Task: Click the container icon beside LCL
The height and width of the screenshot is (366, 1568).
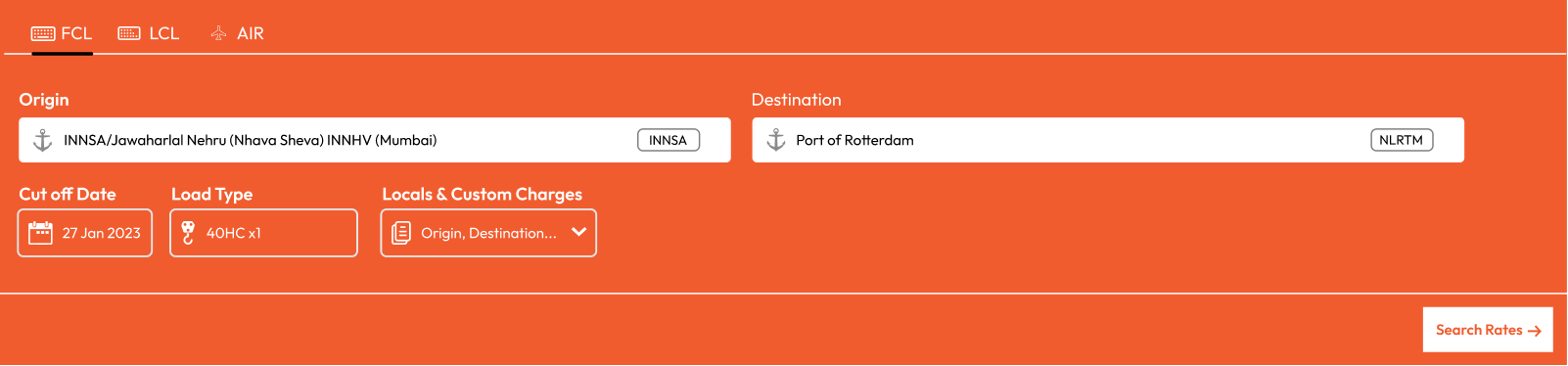Action: (x=129, y=33)
